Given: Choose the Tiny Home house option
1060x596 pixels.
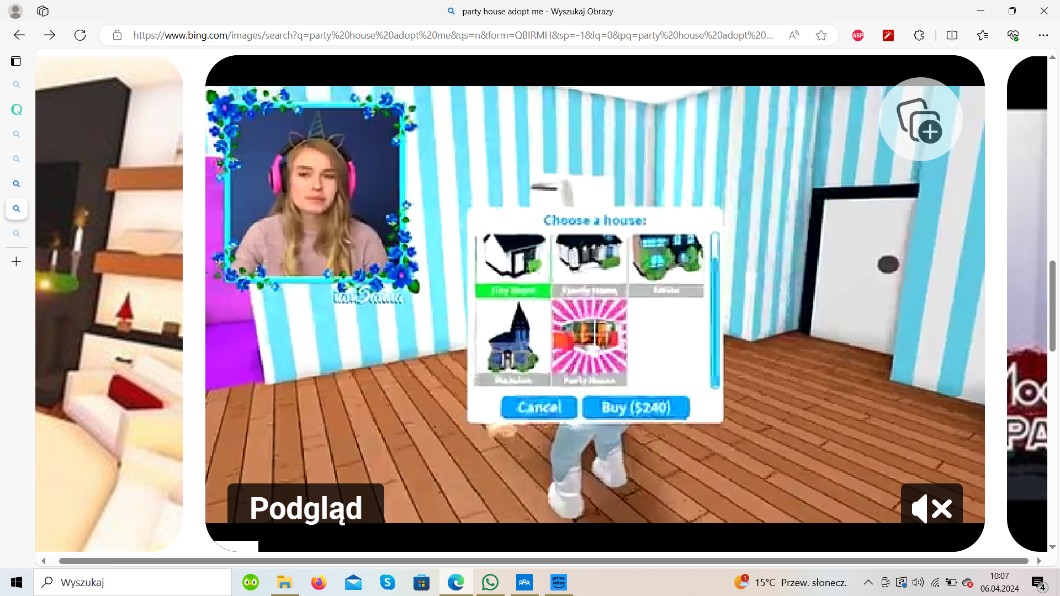Looking at the screenshot, I should click(x=512, y=264).
